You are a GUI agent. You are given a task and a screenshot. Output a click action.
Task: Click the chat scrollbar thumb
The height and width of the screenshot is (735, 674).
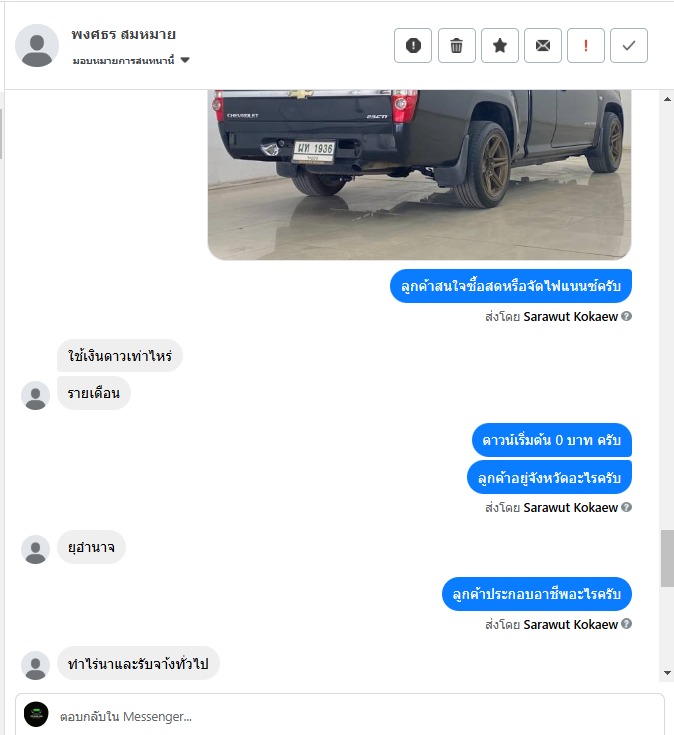(x=667, y=558)
